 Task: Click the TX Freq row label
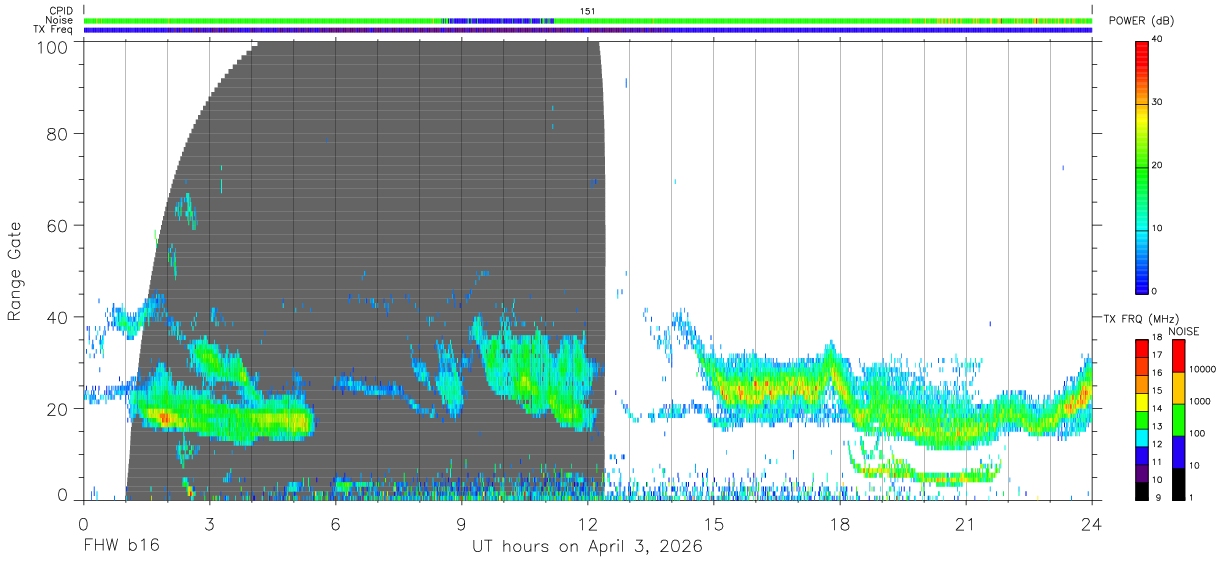coord(54,29)
